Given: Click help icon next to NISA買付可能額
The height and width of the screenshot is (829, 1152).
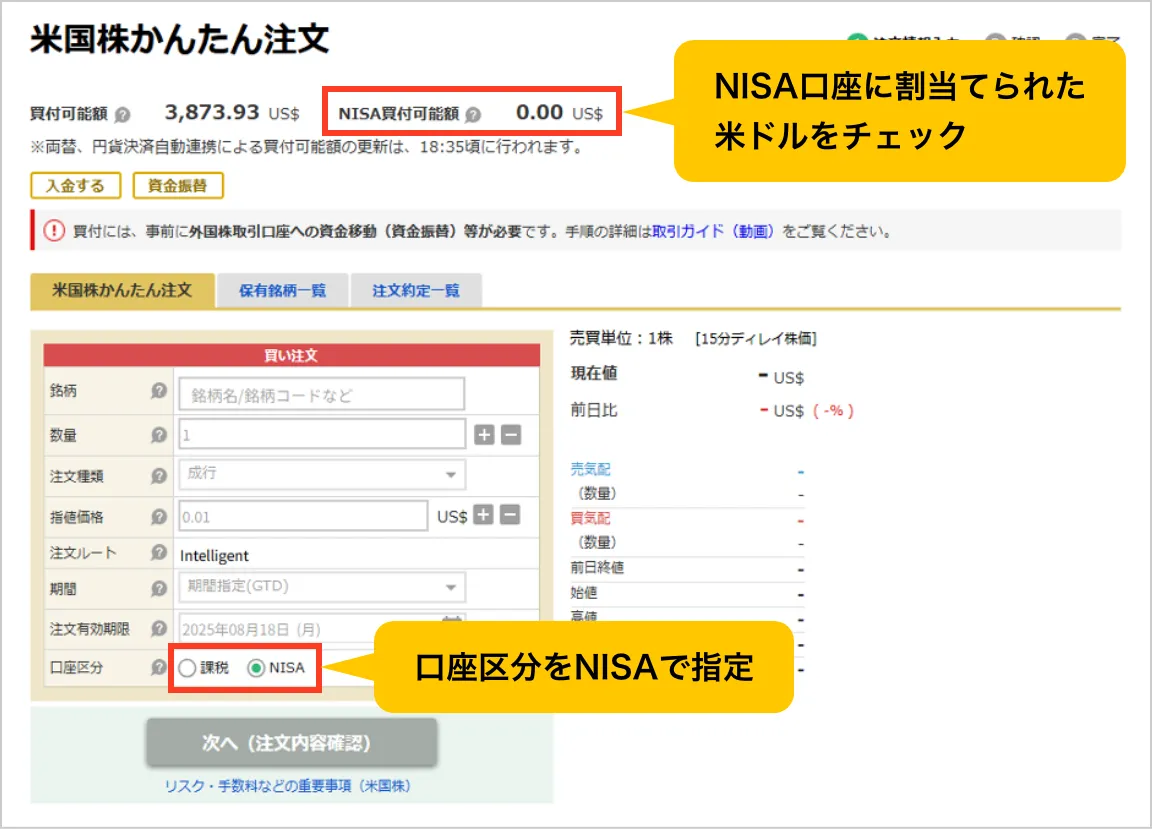Looking at the screenshot, I should tap(473, 114).
